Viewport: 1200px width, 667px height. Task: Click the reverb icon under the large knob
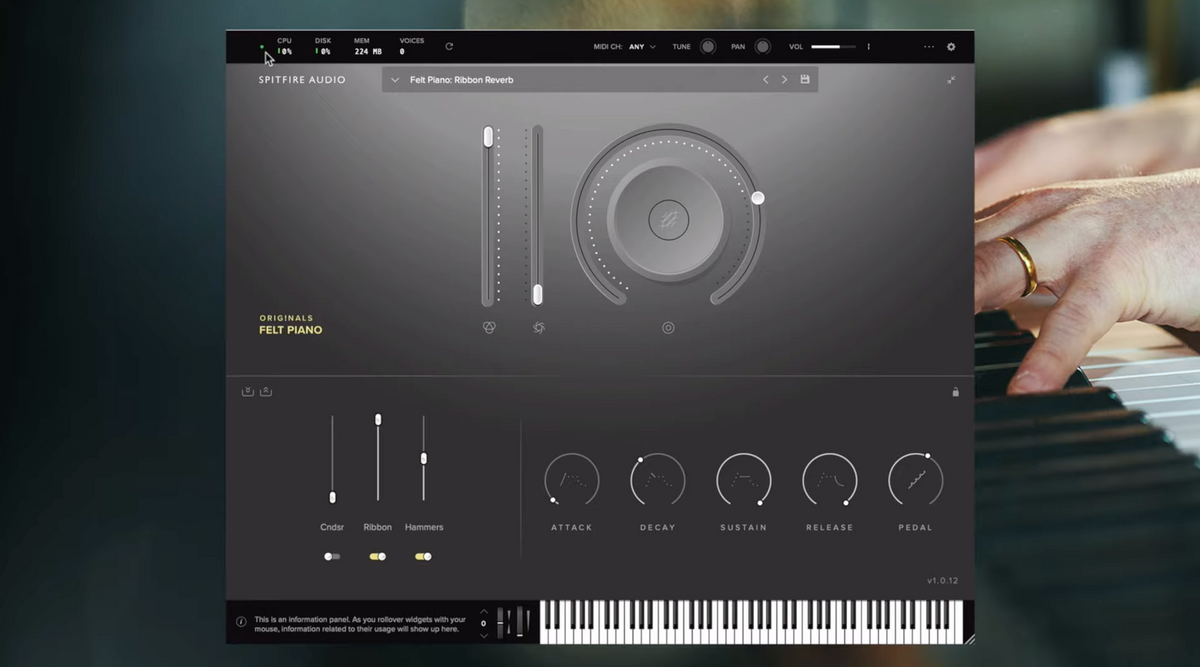pyautogui.click(x=668, y=328)
